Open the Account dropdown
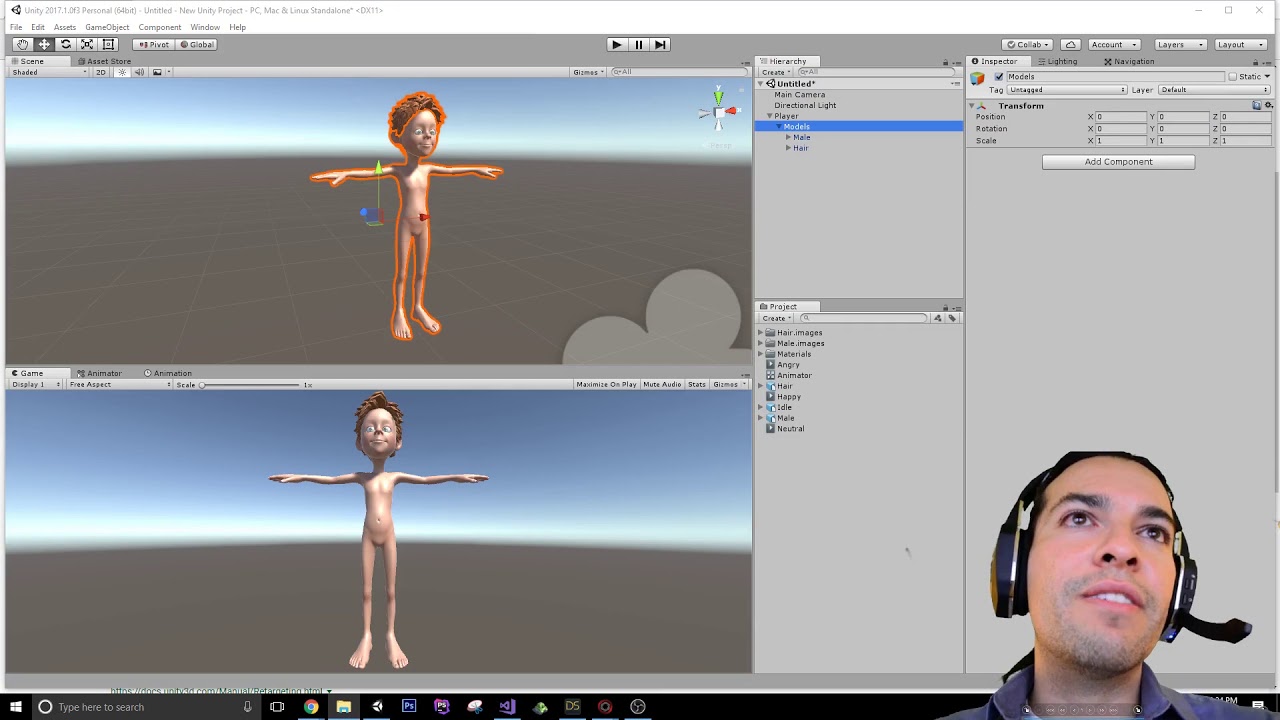The width and height of the screenshot is (1280, 720). coord(1113,44)
